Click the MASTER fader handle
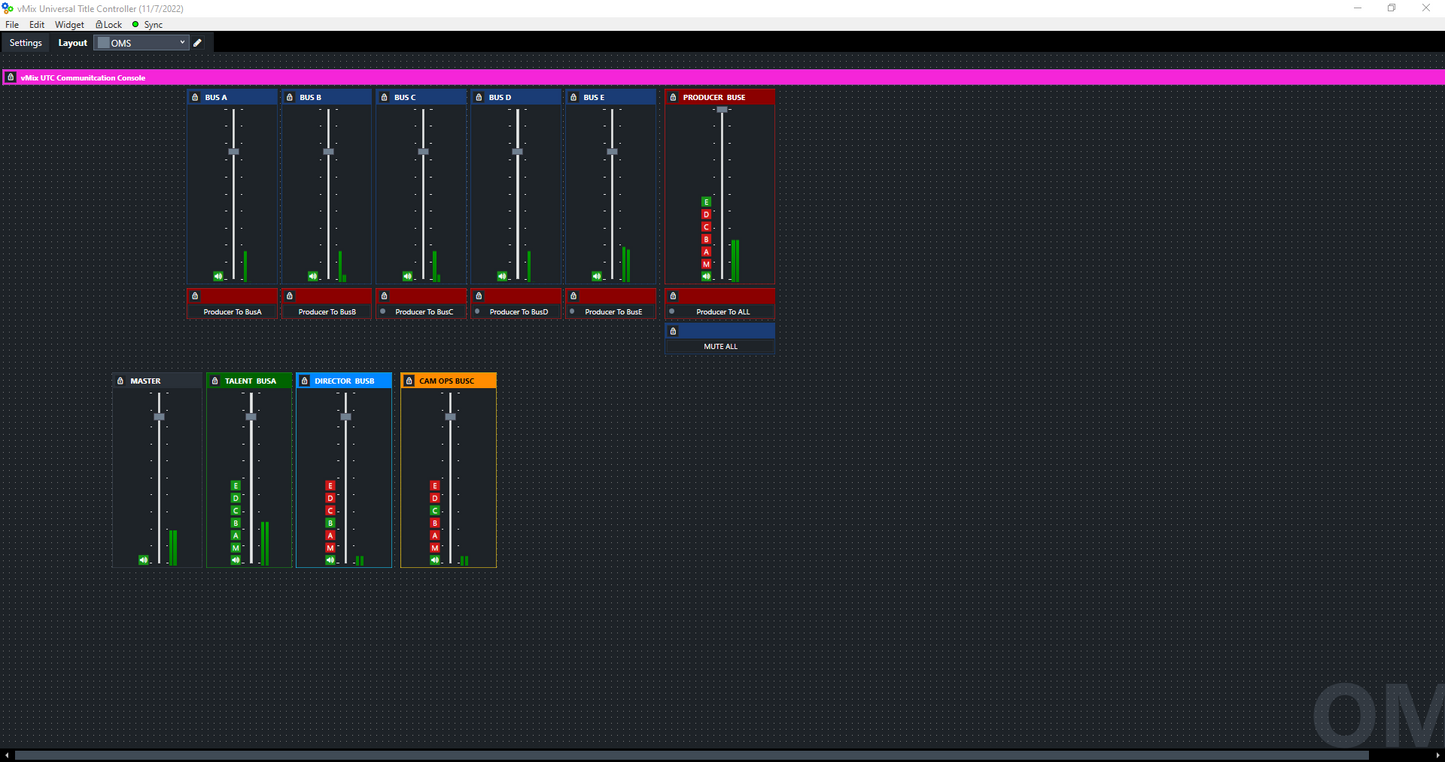This screenshot has width=1445, height=762. tap(158, 415)
